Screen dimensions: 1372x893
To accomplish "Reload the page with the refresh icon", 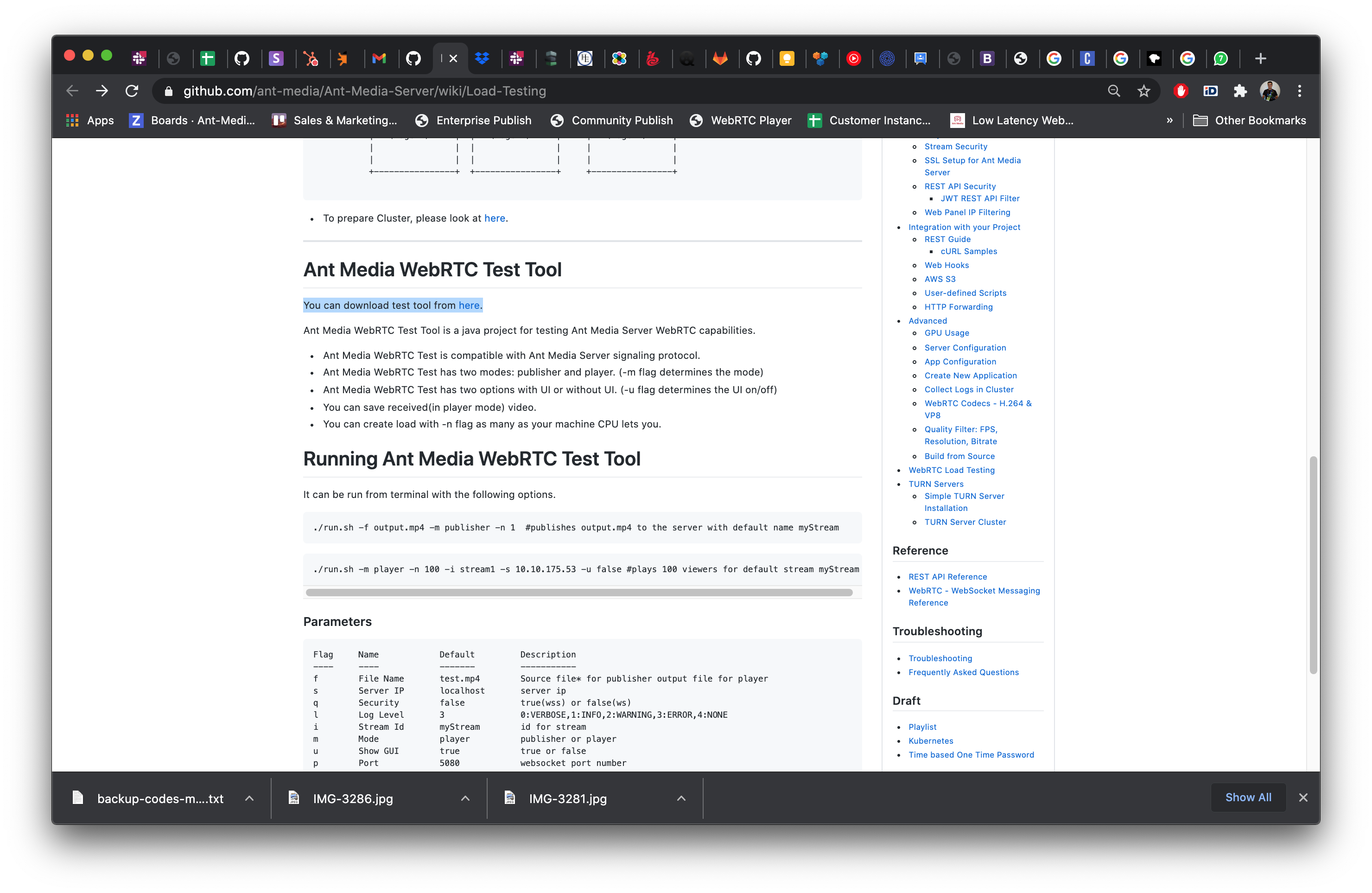I will pos(132,90).
